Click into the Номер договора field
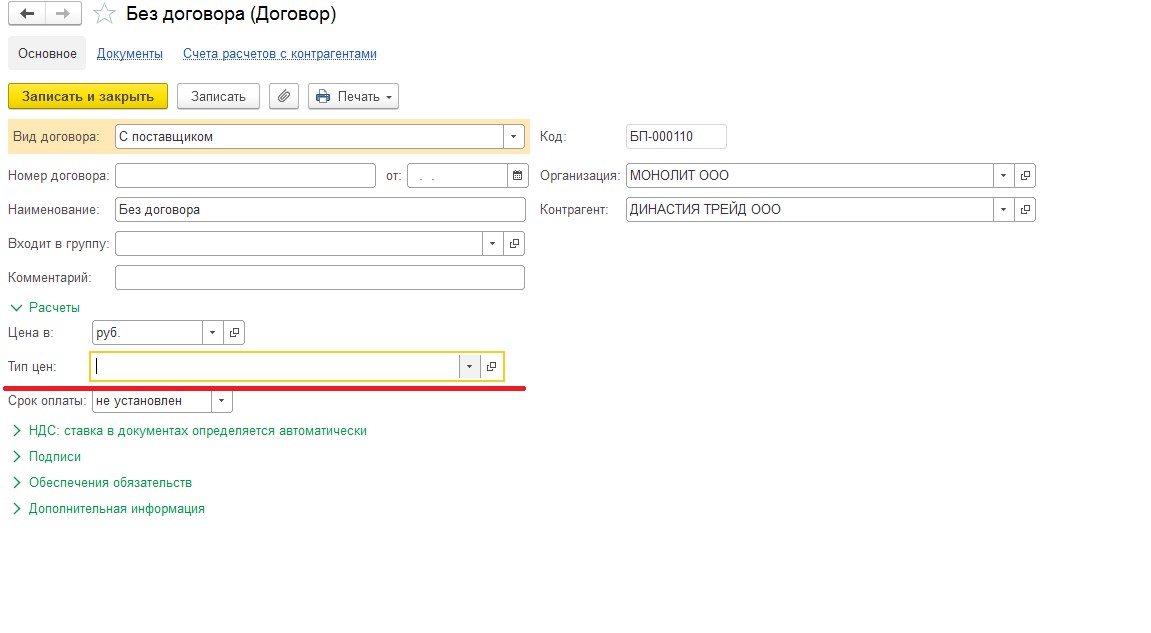Viewport: 1151px width, 633px height. (245, 176)
